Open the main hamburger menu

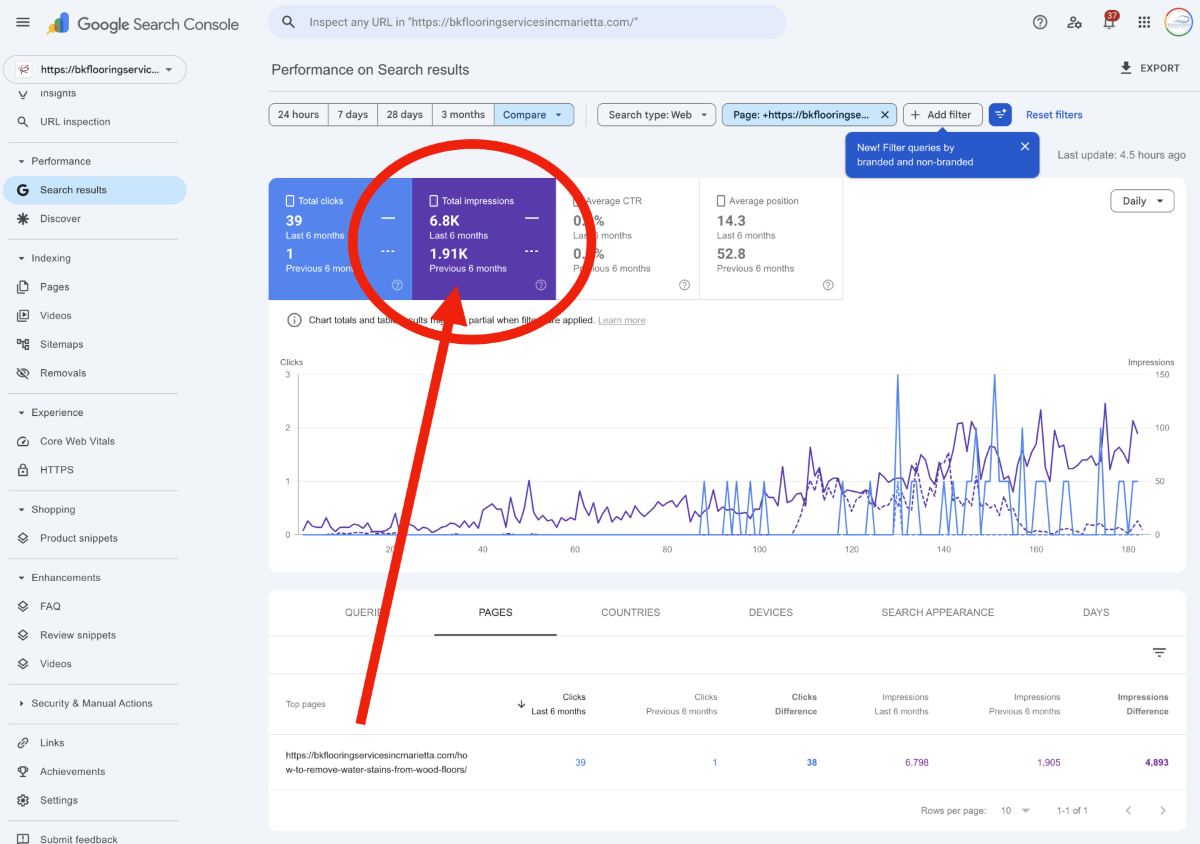pyautogui.click(x=23, y=23)
